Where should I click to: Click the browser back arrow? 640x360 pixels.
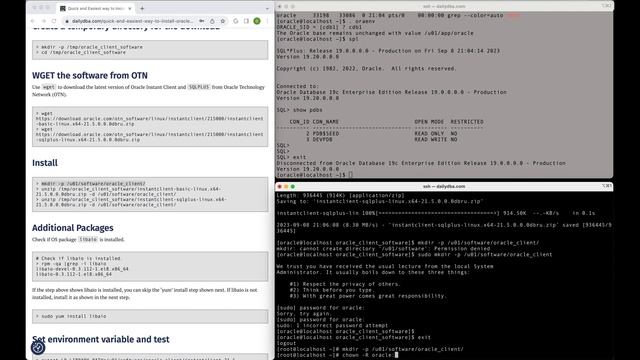tap(33, 21)
